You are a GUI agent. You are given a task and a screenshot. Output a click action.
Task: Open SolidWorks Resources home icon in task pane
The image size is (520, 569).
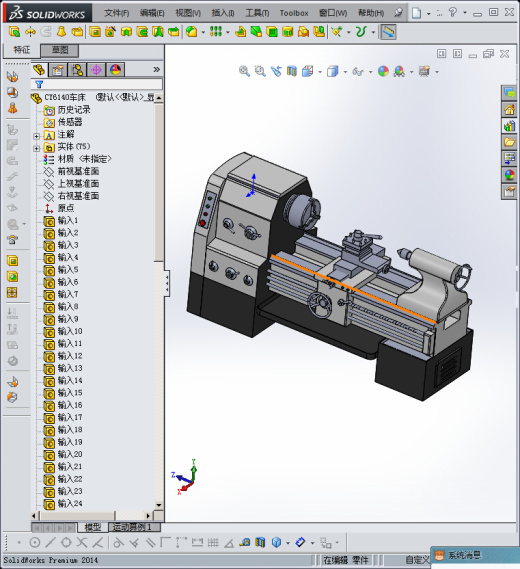pyautogui.click(x=509, y=110)
